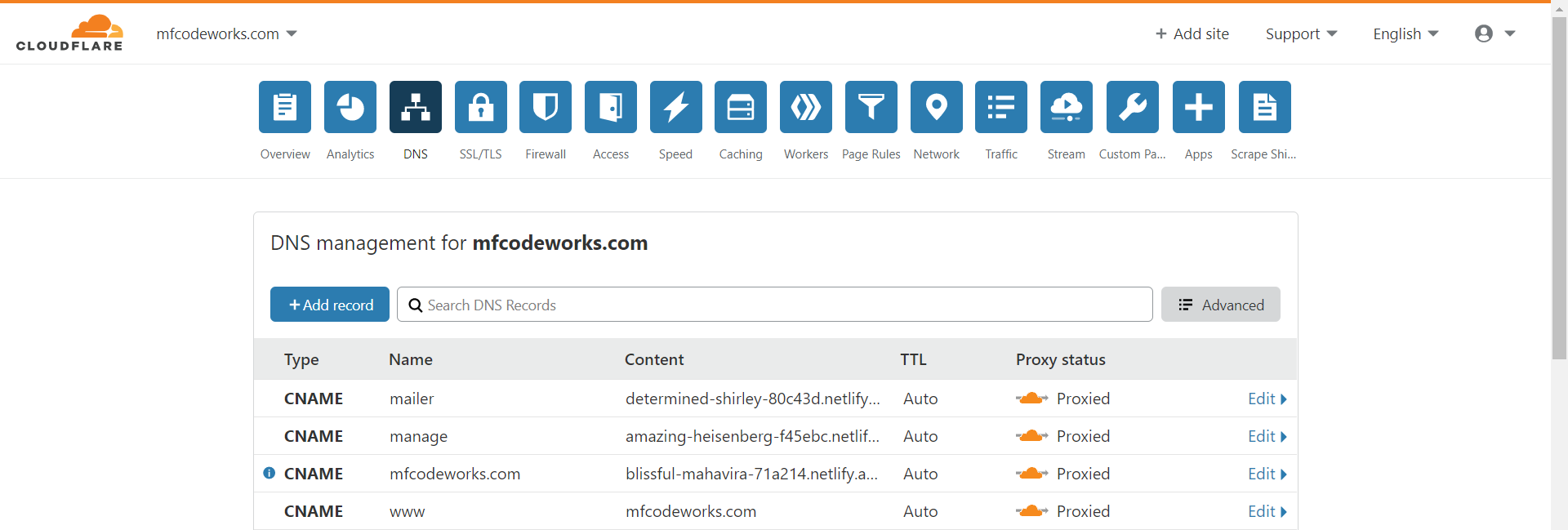The width and height of the screenshot is (1568, 530).
Task: Click the Cloudflare logo
Action: tap(69, 33)
